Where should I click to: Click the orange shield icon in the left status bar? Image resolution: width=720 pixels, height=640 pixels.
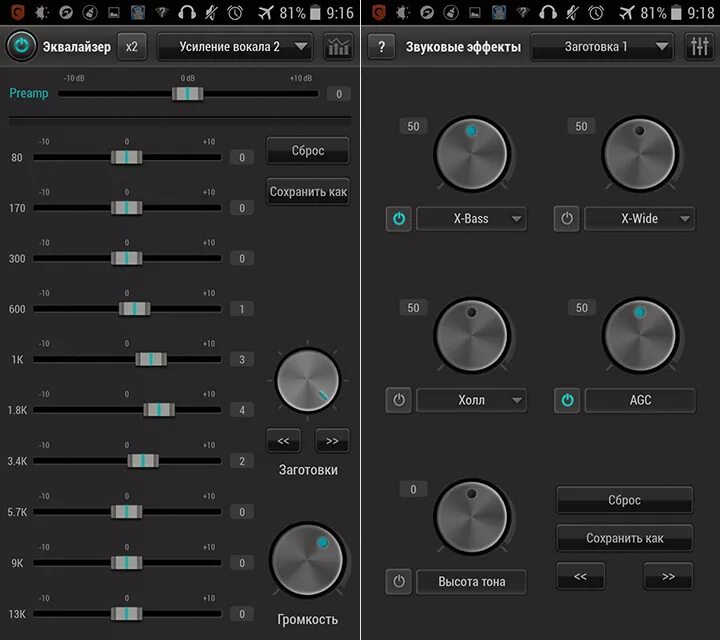pyautogui.click(x=17, y=12)
